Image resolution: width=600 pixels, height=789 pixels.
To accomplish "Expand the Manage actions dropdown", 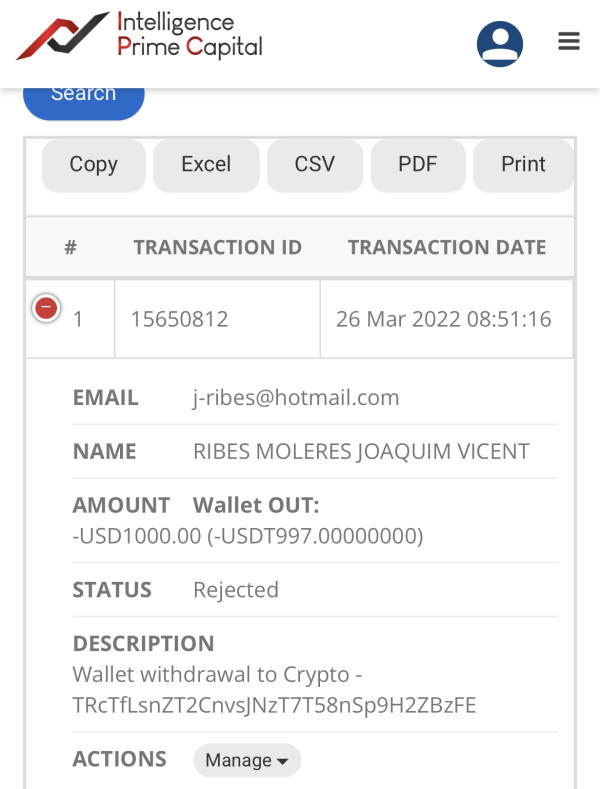I will 247,761.
